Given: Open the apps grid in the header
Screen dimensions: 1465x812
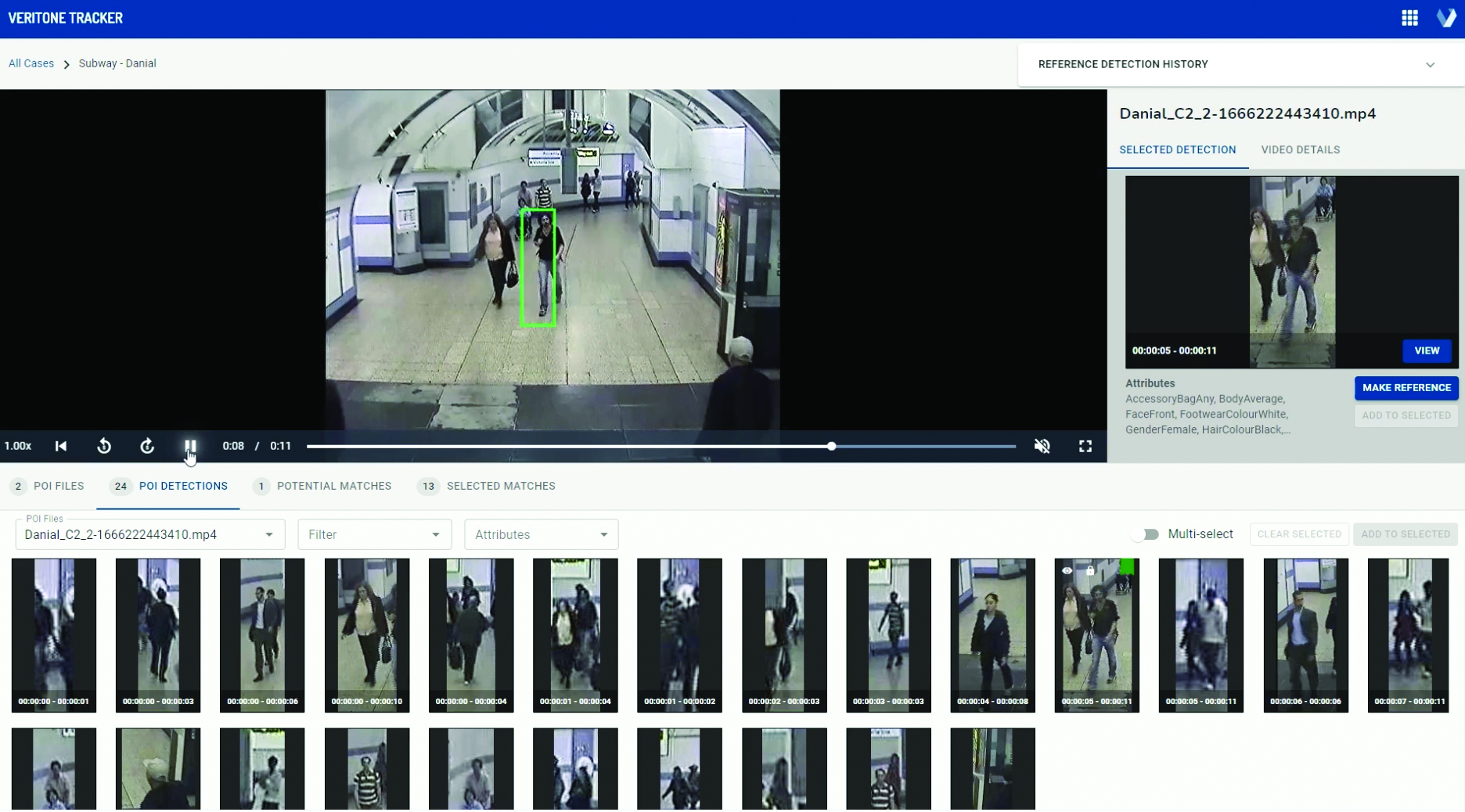Looking at the screenshot, I should tap(1409, 17).
